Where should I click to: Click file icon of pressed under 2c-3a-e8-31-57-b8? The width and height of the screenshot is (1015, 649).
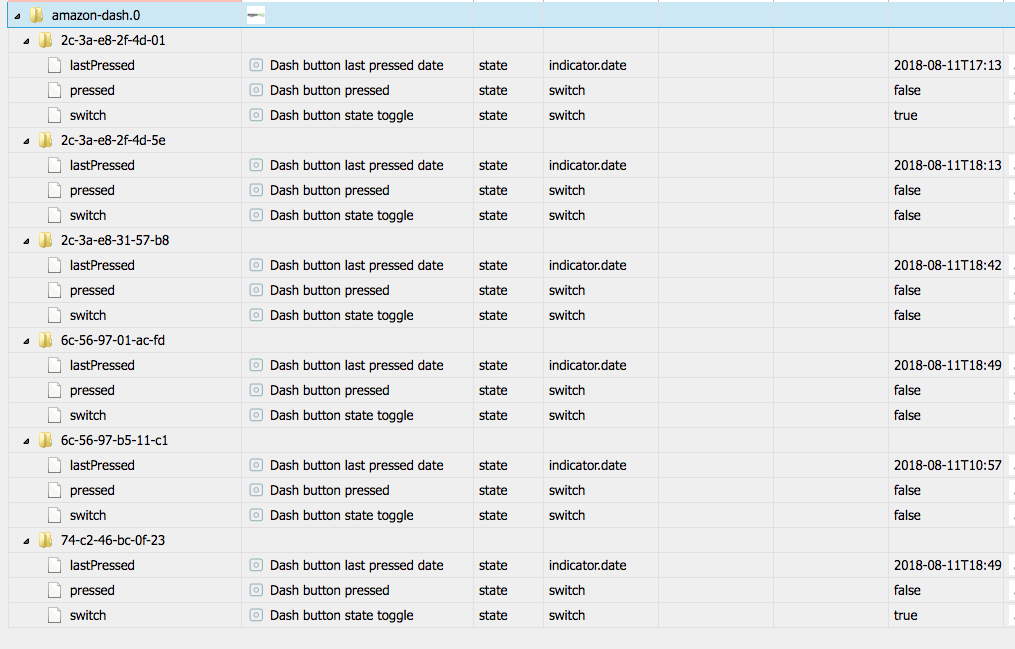[x=54, y=290]
